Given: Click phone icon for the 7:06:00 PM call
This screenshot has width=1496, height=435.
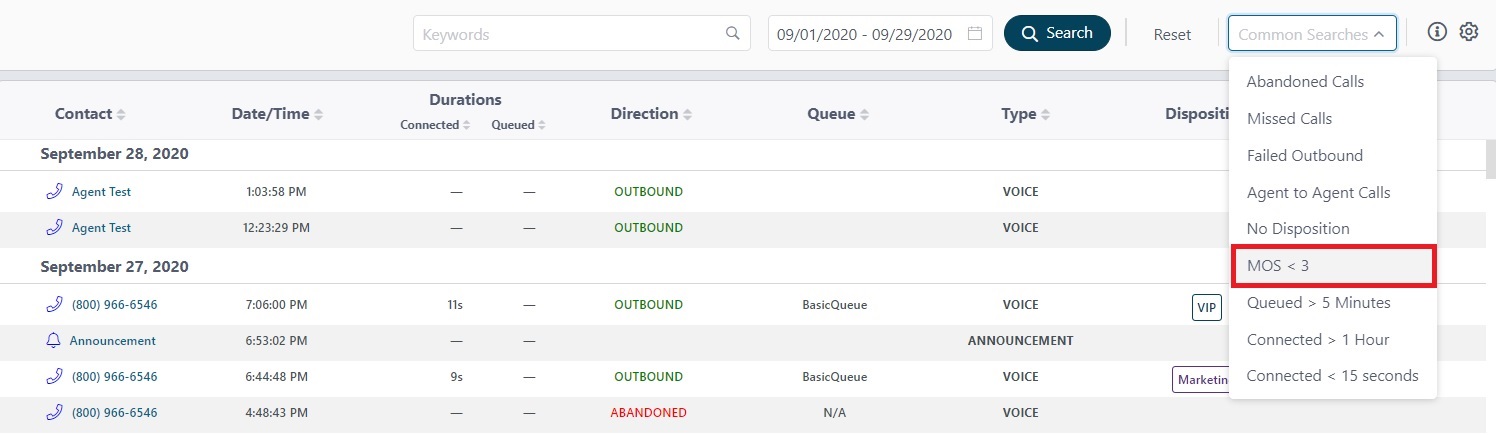Looking at the screenshot, I should point(55,305).
